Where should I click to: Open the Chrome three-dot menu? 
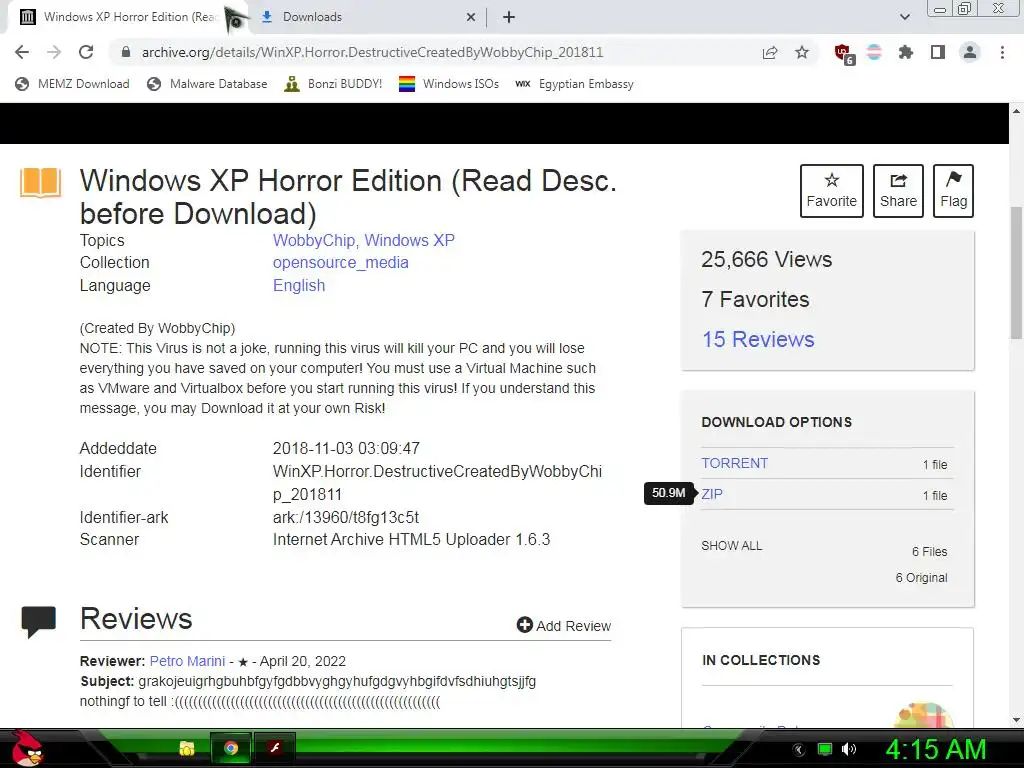[1002, 52]
